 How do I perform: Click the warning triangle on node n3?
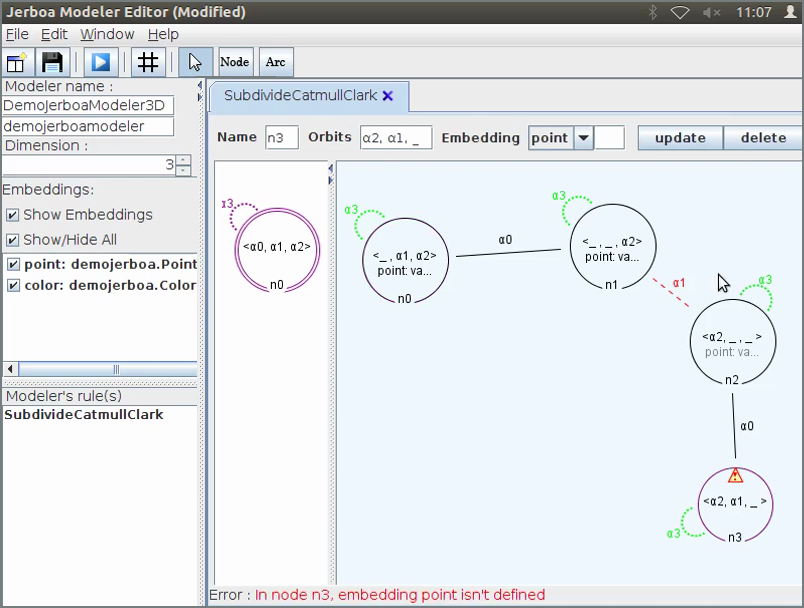pos(736,476)
